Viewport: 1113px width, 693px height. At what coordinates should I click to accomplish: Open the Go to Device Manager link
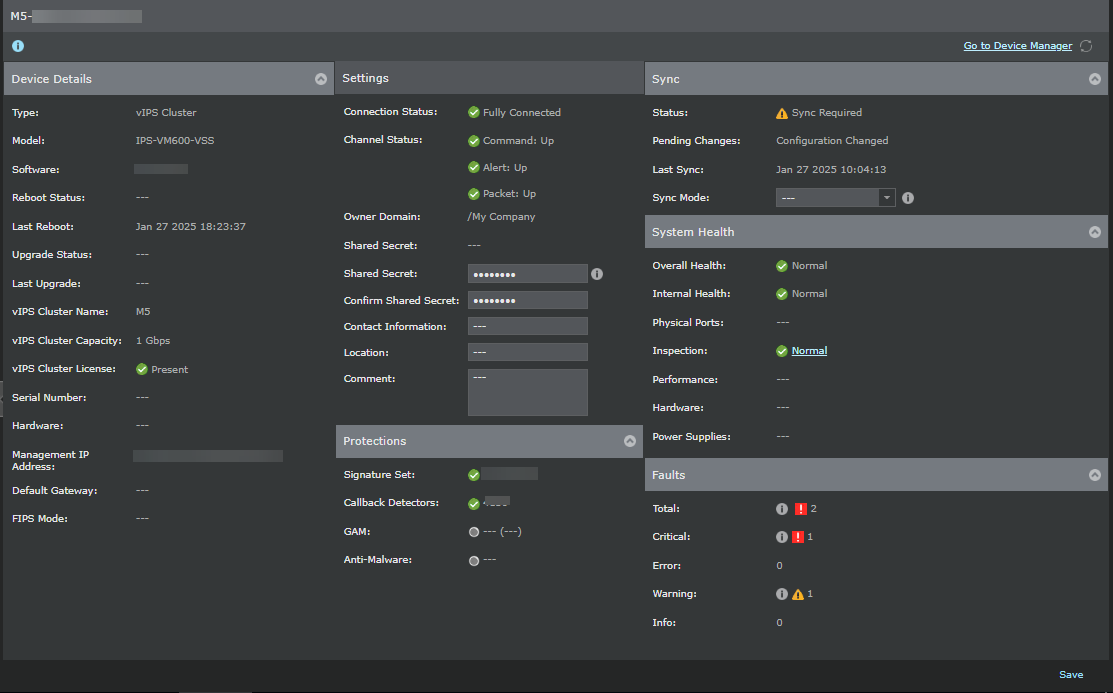[x=1017, y=45]
